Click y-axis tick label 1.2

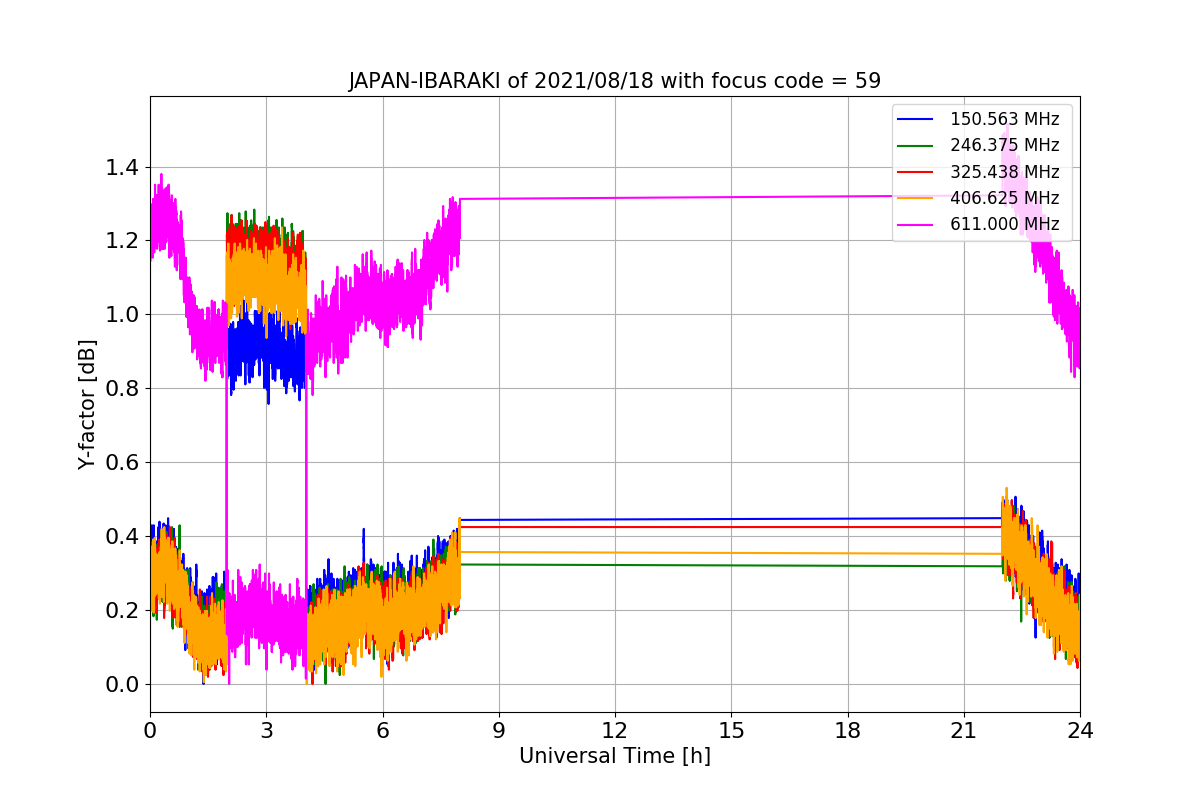121,241
